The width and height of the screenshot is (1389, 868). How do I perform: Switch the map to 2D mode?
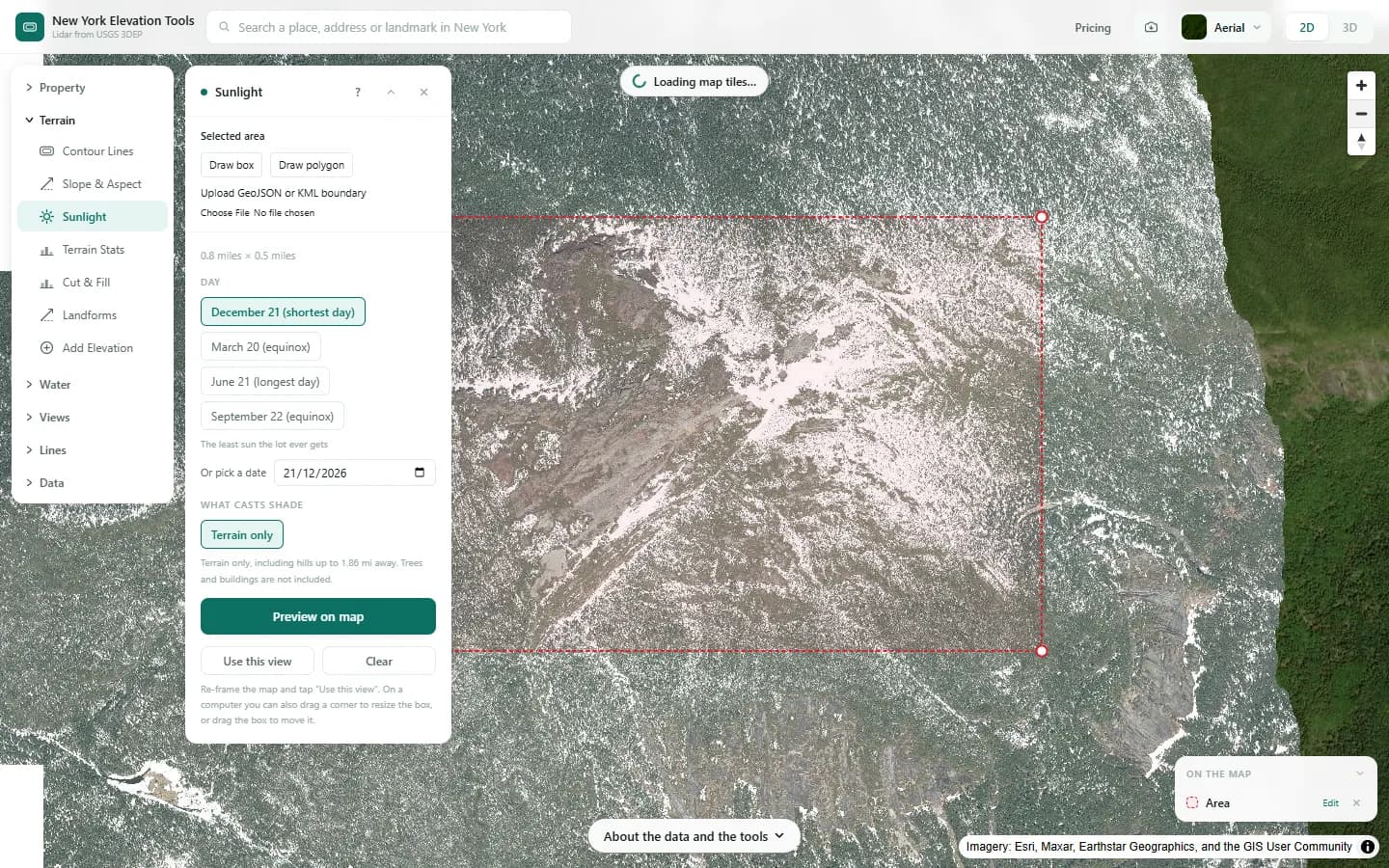point(1307,27)
